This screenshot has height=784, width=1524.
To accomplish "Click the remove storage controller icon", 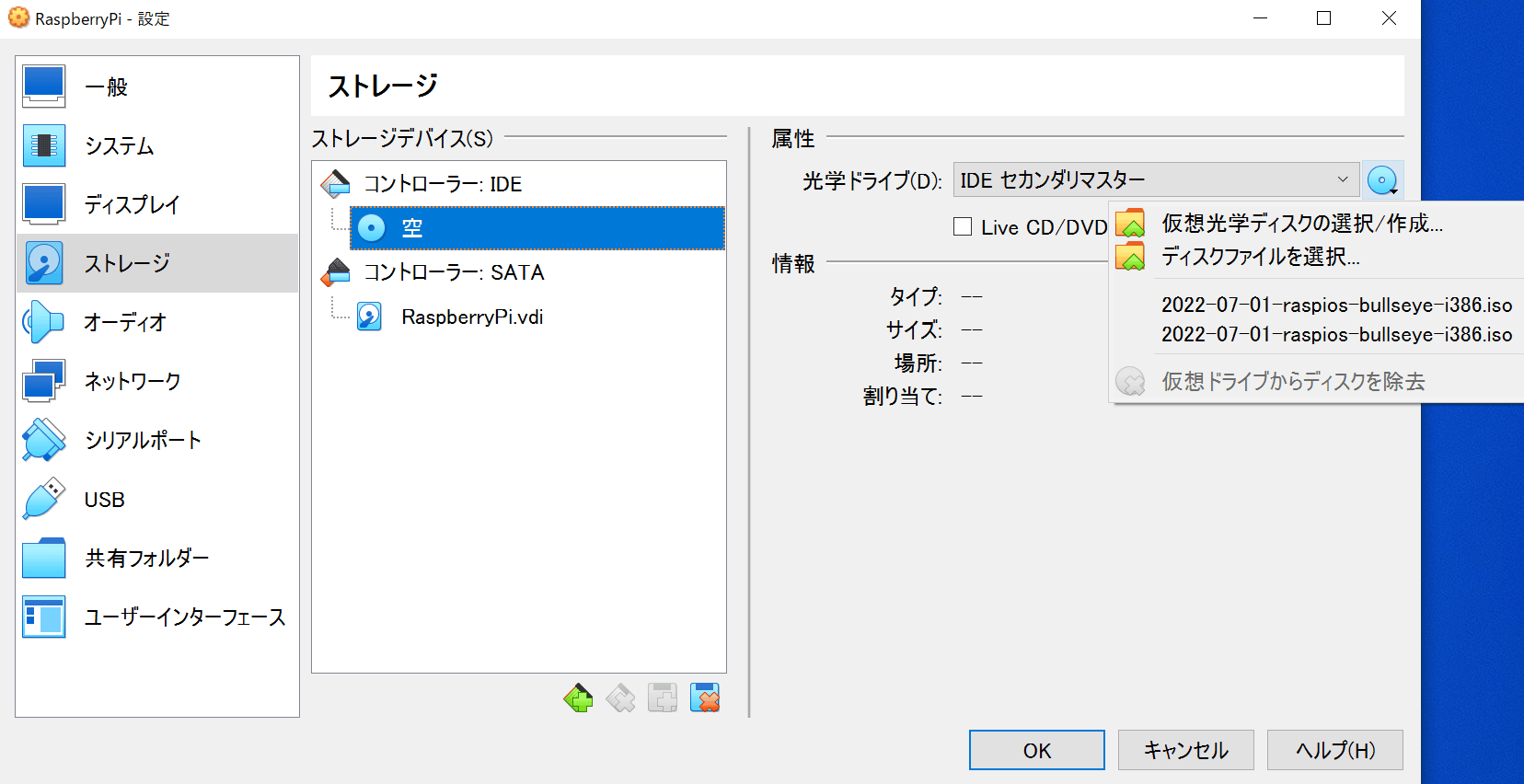I will click(621, 698).
